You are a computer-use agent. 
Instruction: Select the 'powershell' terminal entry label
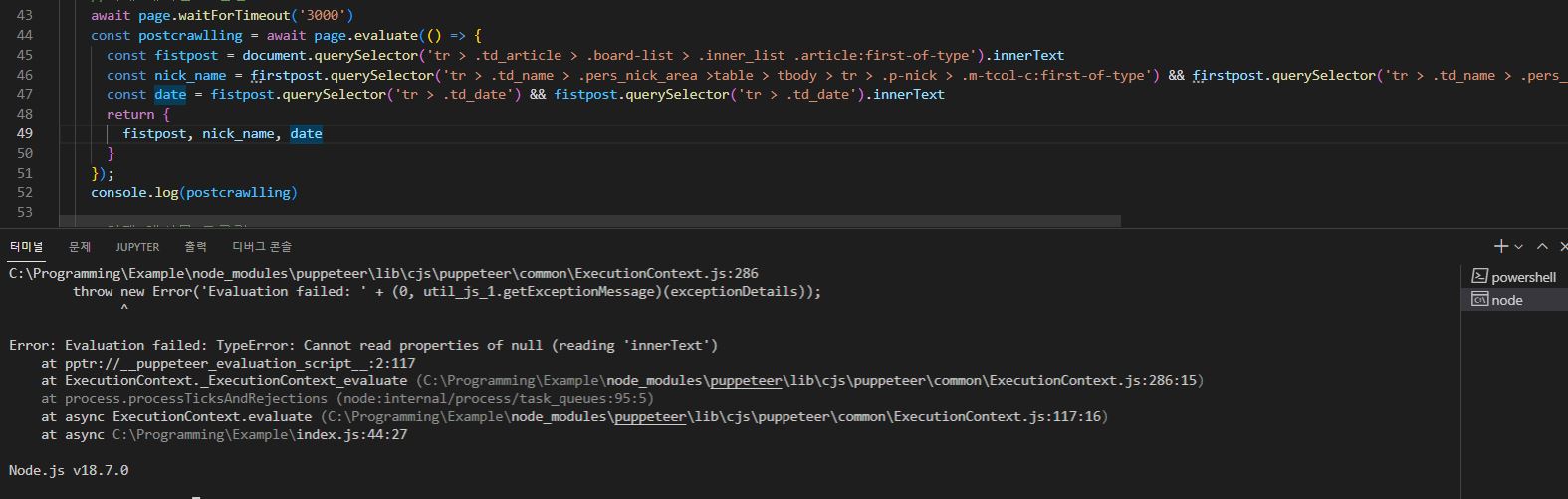[1523, 277]
